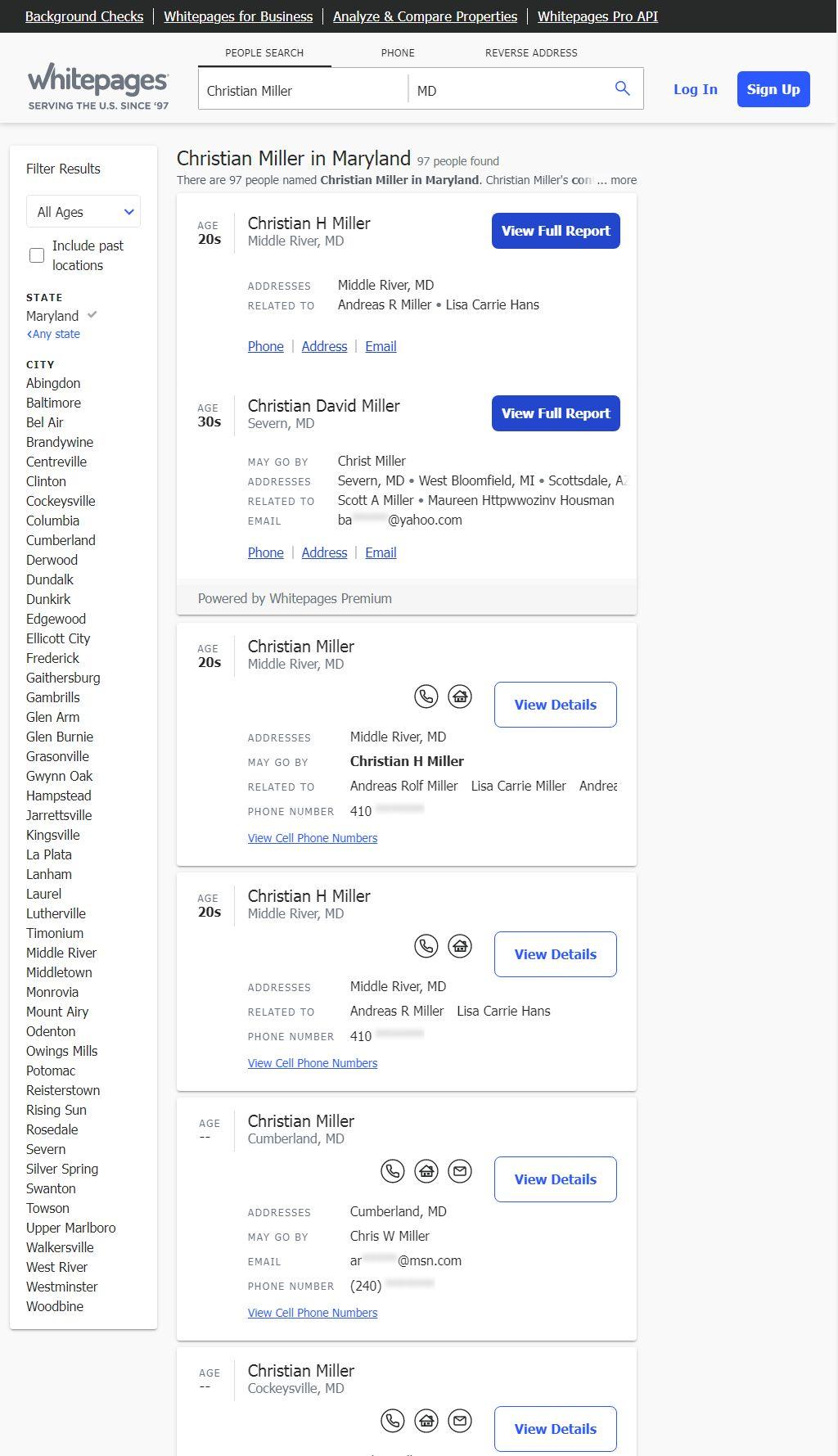
Task: Click the Log In link
Action: (x=695, y=89)
